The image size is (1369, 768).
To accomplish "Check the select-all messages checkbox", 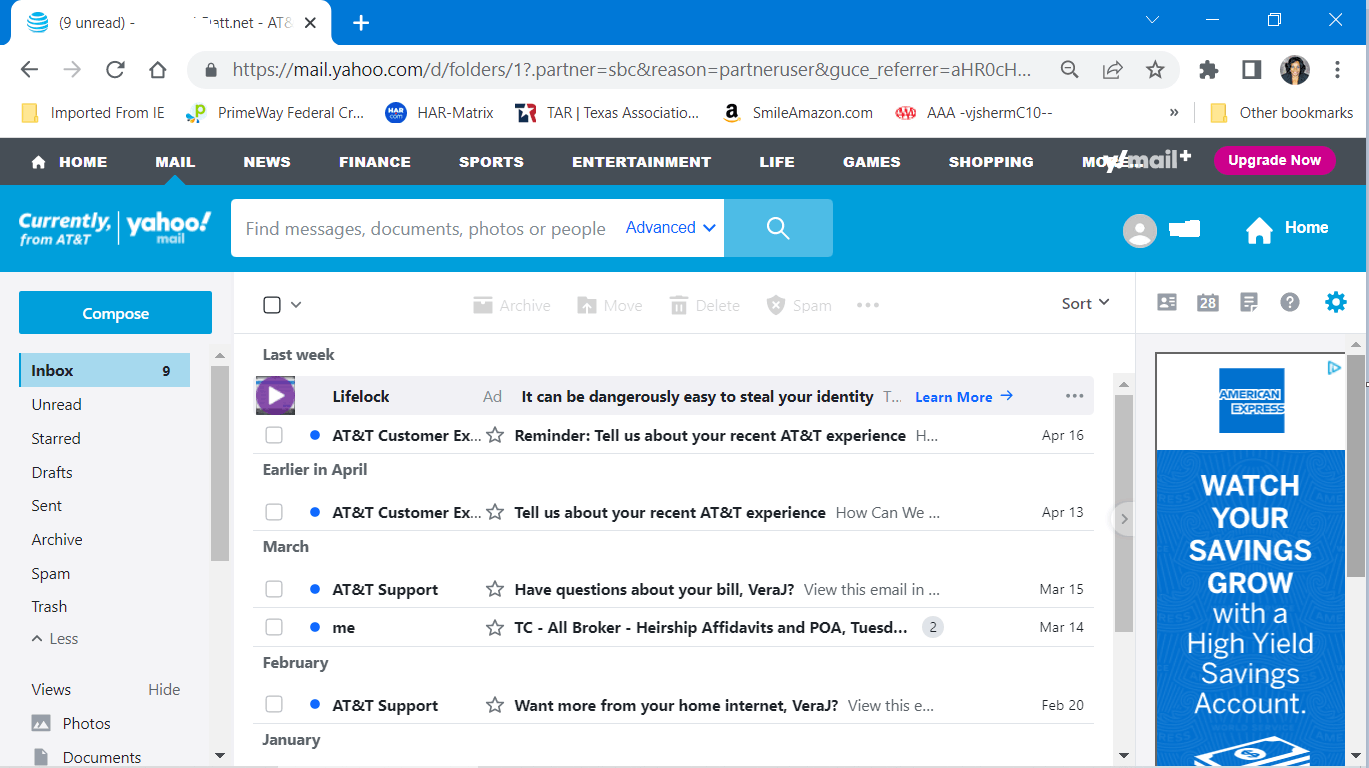I will pyautogui.click(x=271, y=303).
